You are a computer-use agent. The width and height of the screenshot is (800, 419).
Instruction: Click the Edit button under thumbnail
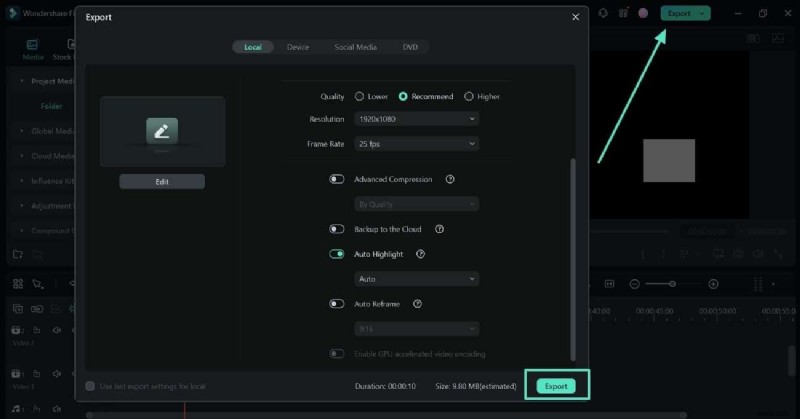(x=162, y=181)
